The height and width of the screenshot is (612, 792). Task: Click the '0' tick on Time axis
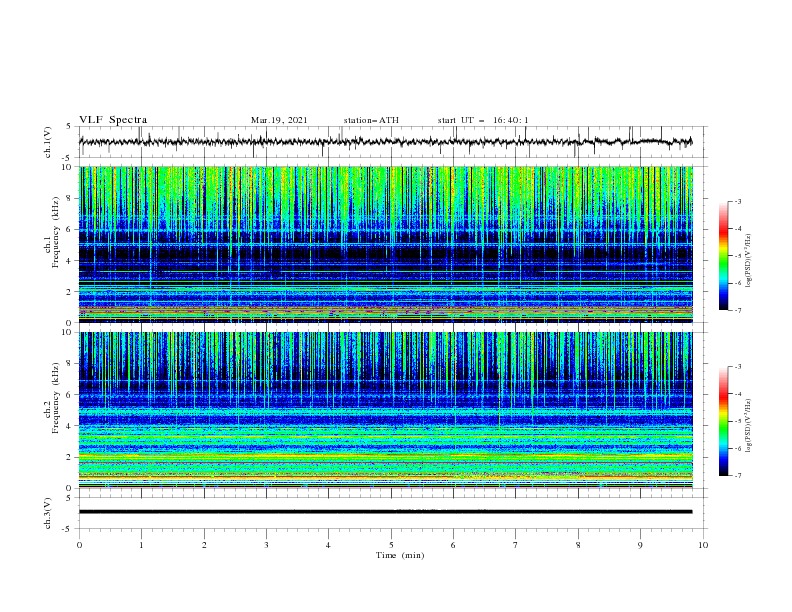point(79,545)
